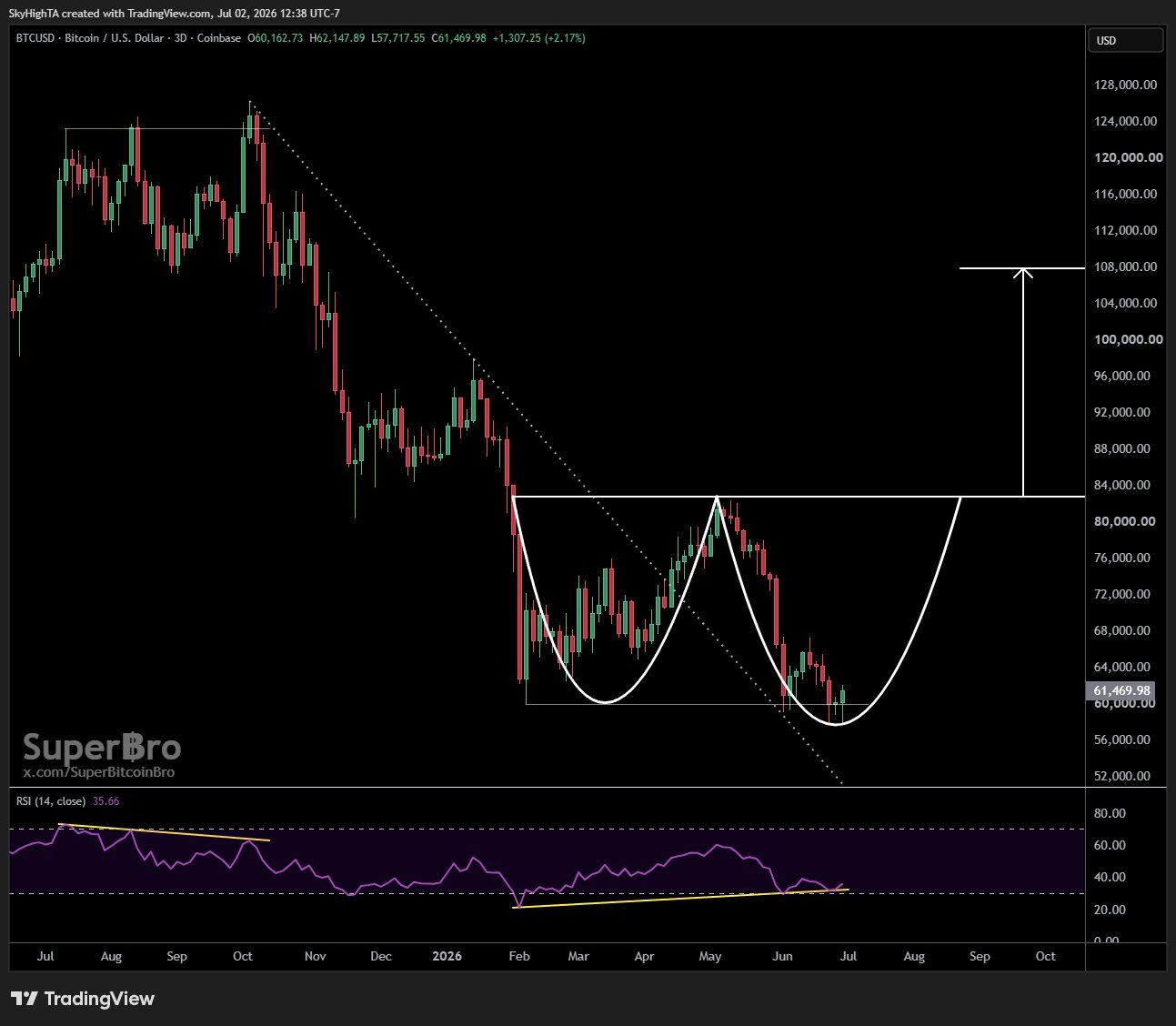1176x1026 pixels.
Task: Click the Feb label on the time axis
Action: pos(518,956)
